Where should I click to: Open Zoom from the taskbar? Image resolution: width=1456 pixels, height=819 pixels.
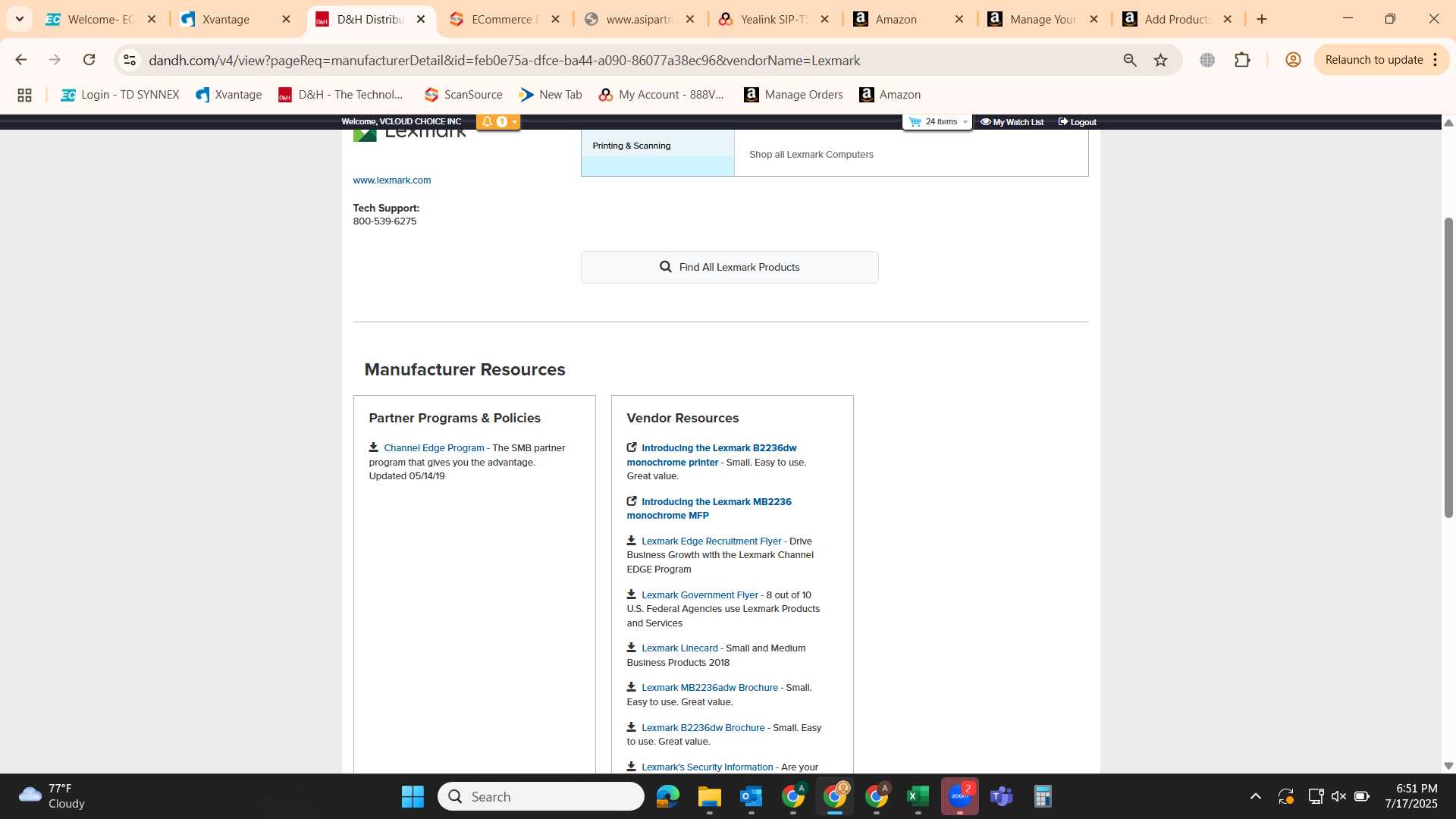(959, 796)
